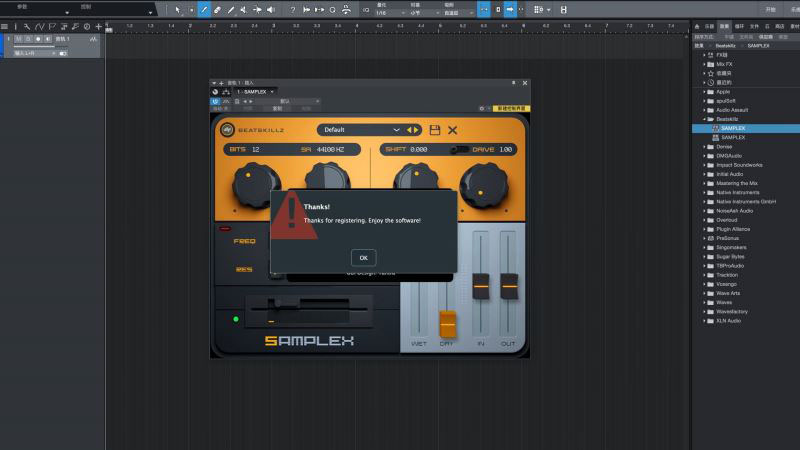Open the Default preset dropdown in Samplex
Image resolution: width=800 pixels, height=450 pixels.
tap(362, 130)
